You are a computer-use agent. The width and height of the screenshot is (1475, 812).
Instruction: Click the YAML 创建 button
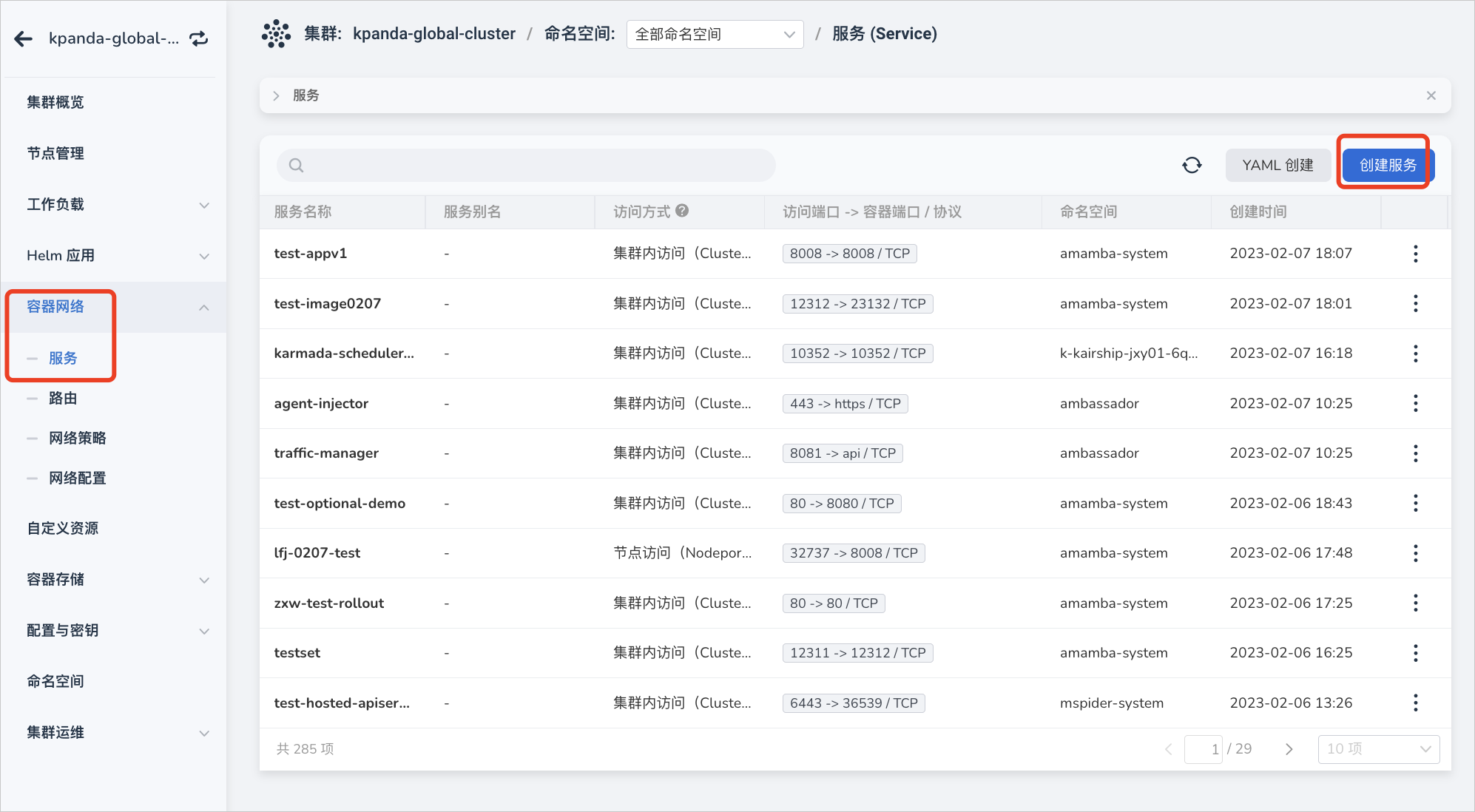[1277, 165]
